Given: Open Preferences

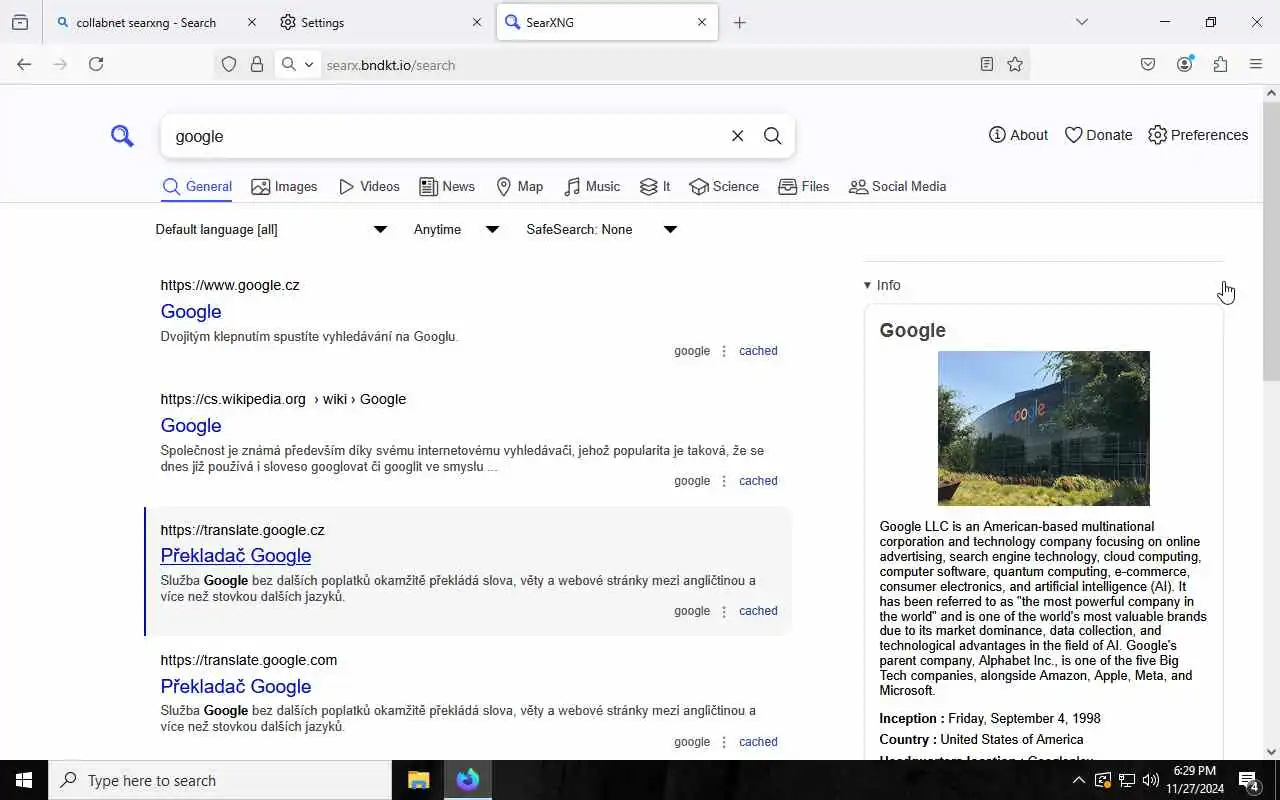Looking at the screenshot, I should click(1198, 135).
